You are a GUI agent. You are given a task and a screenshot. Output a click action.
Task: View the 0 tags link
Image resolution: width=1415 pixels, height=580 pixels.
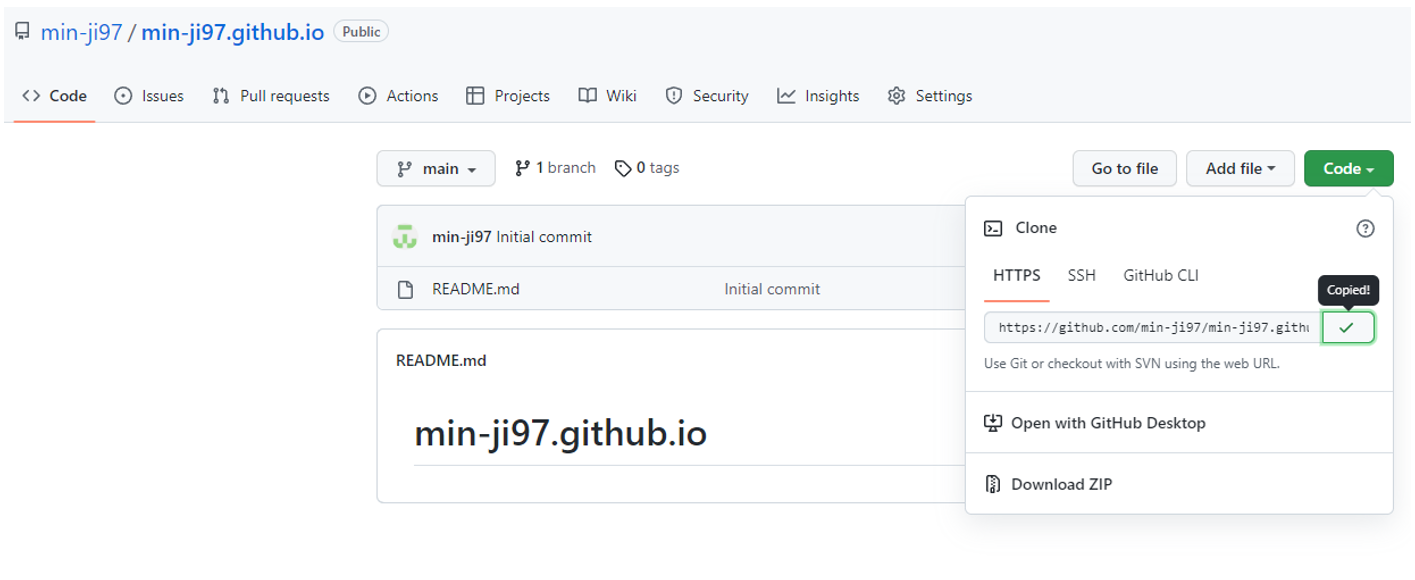pos(647,168)
